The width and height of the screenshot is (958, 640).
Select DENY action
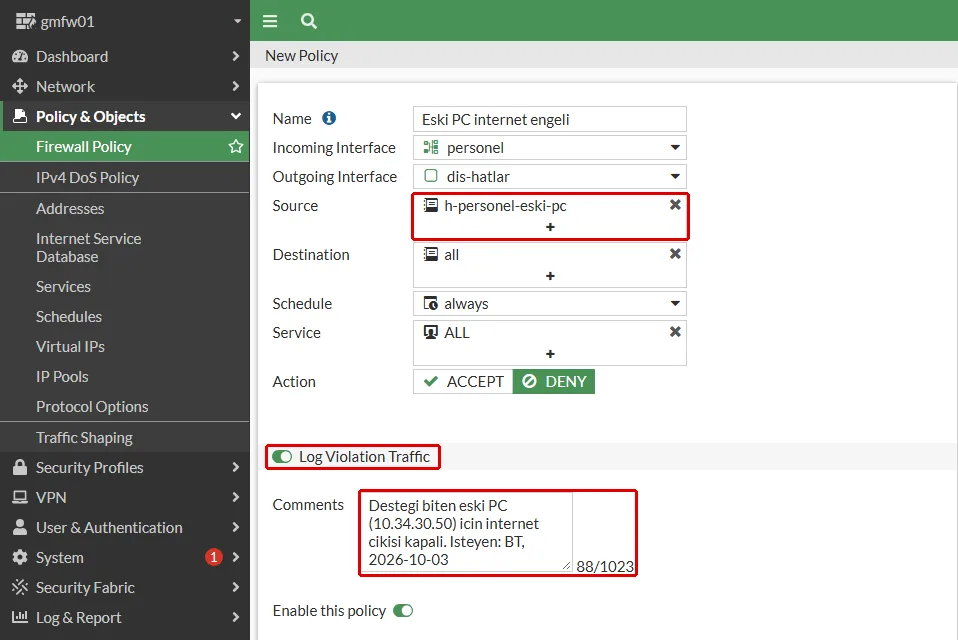pyautogui.click(x=554, y=382)
